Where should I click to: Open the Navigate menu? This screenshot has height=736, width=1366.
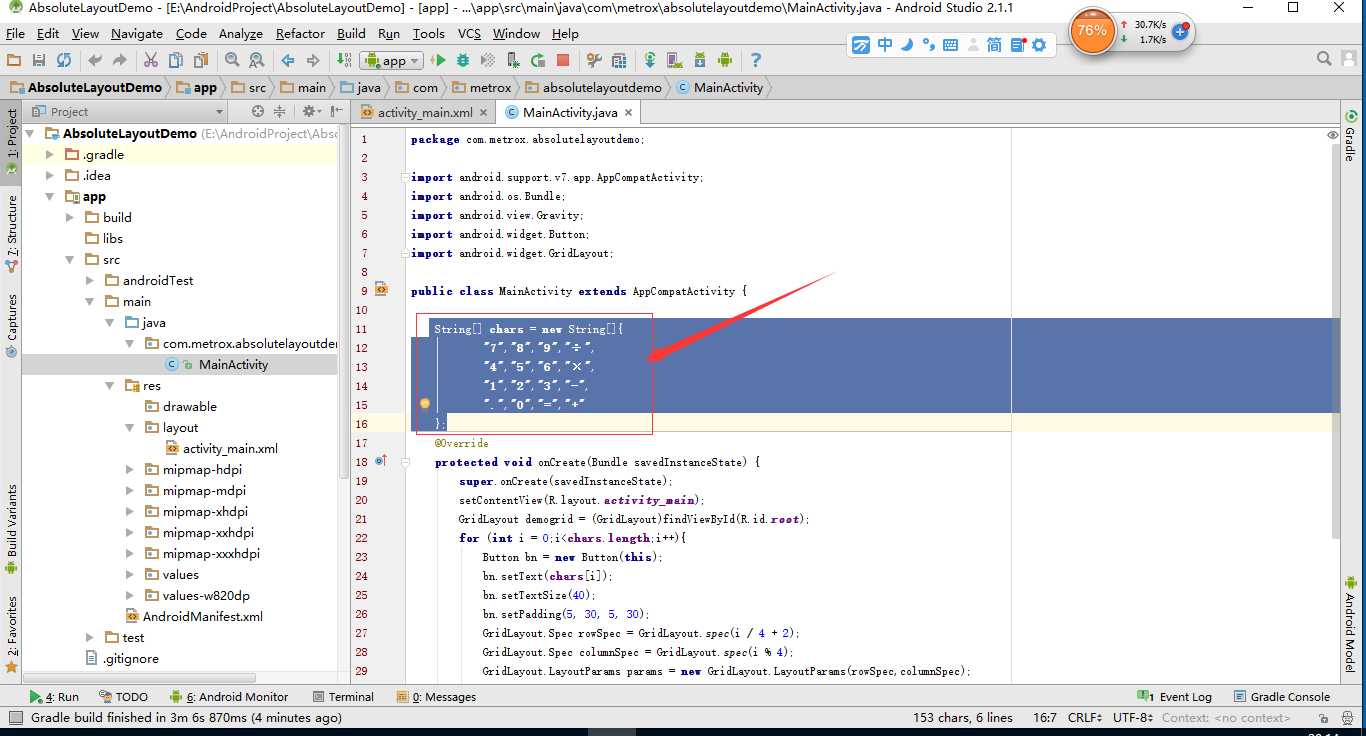(137, 33)
